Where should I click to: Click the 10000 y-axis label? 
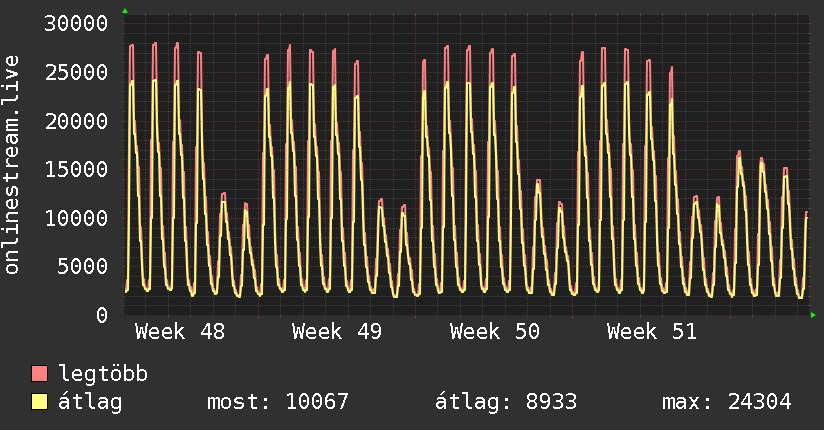[x=78, y=218]
